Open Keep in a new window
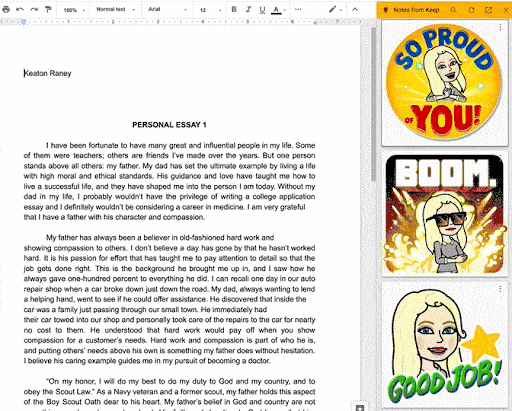The image size is (512, 411). tap(488, 10)
